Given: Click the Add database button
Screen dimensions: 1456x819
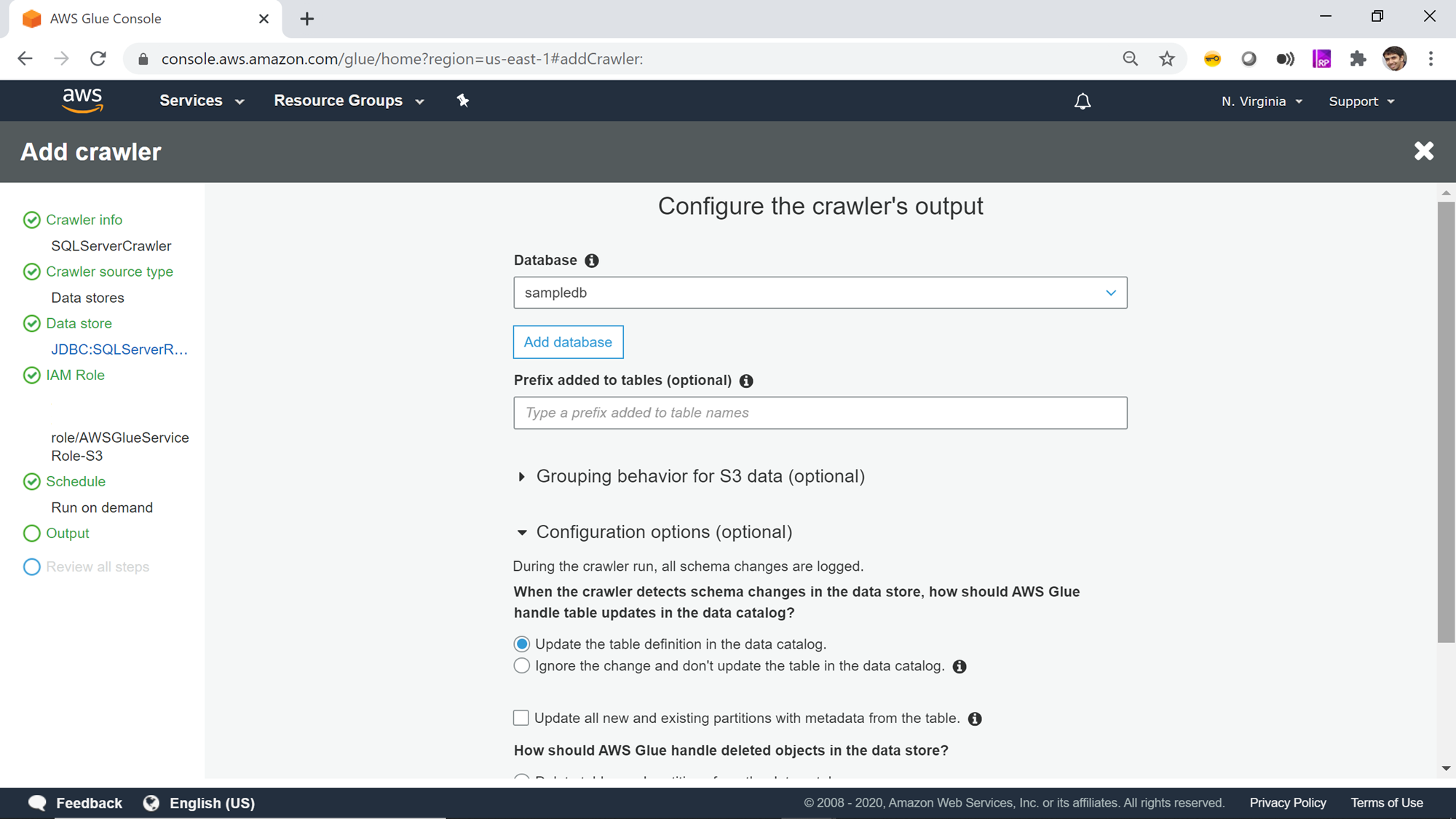Looking at the screenshot, I should tap(568, 342).
